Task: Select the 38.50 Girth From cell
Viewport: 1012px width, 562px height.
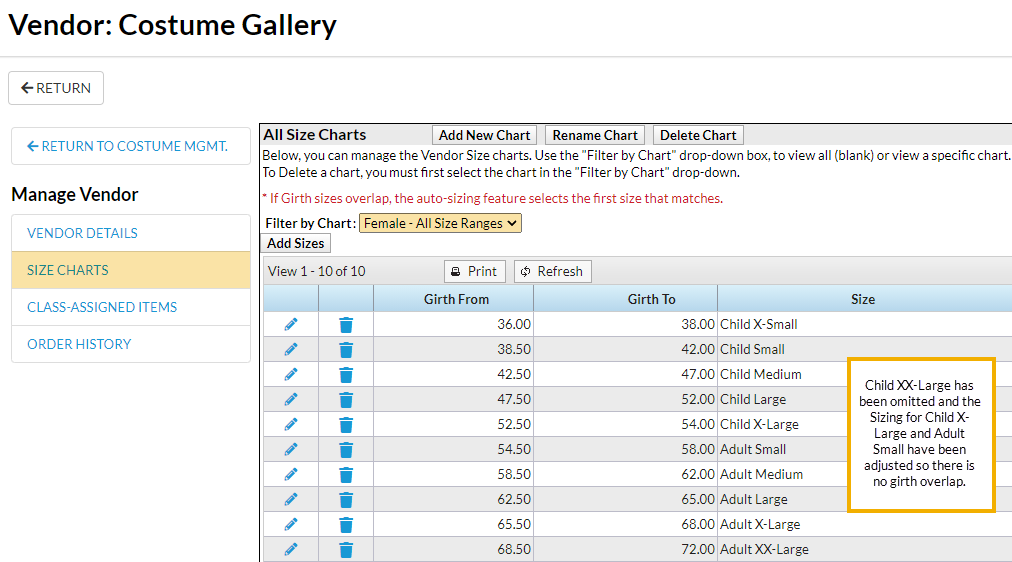Action: pyautogui.click(x=454, y=350)
